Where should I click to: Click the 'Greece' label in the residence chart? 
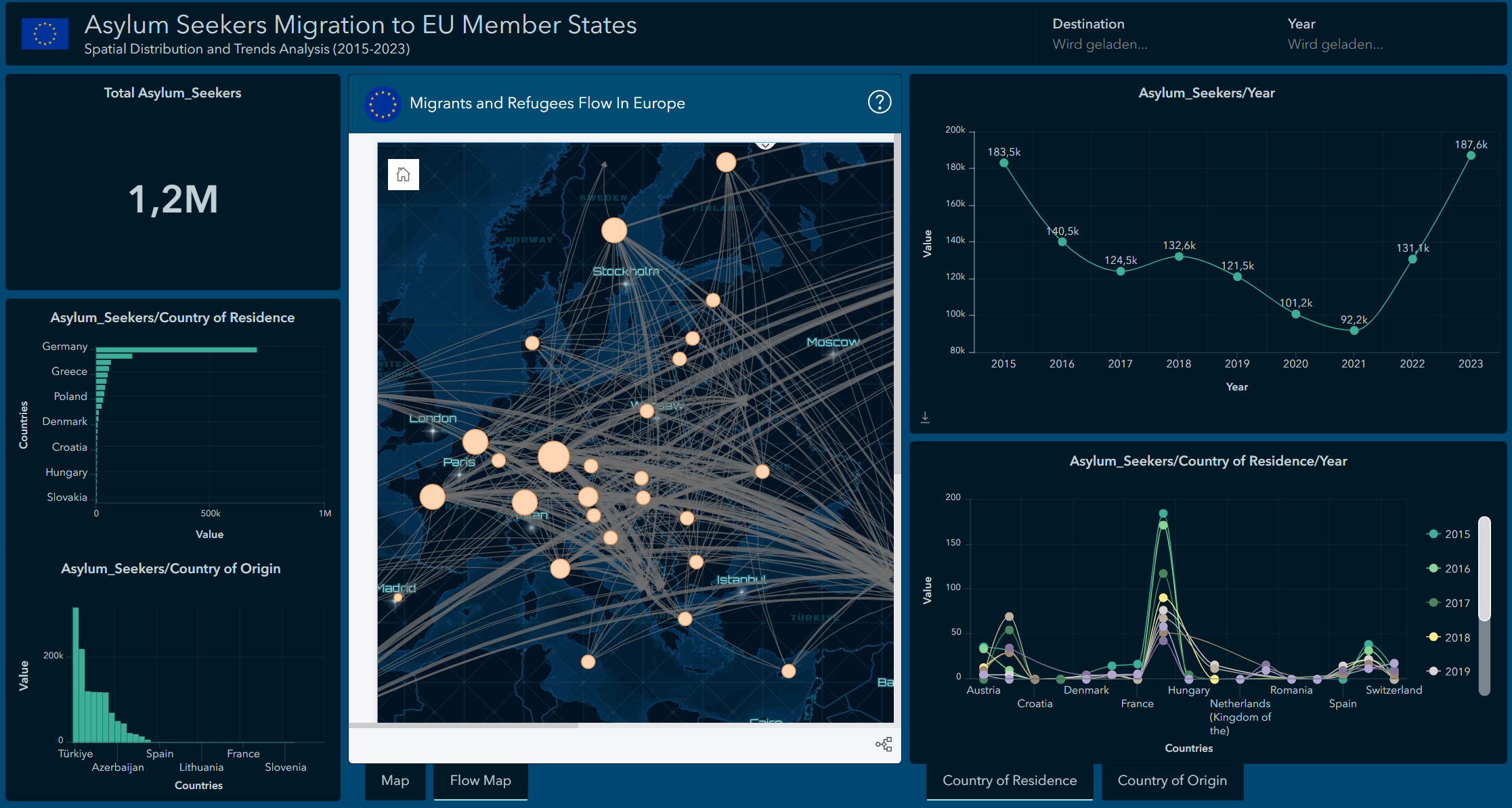[69, 372]
